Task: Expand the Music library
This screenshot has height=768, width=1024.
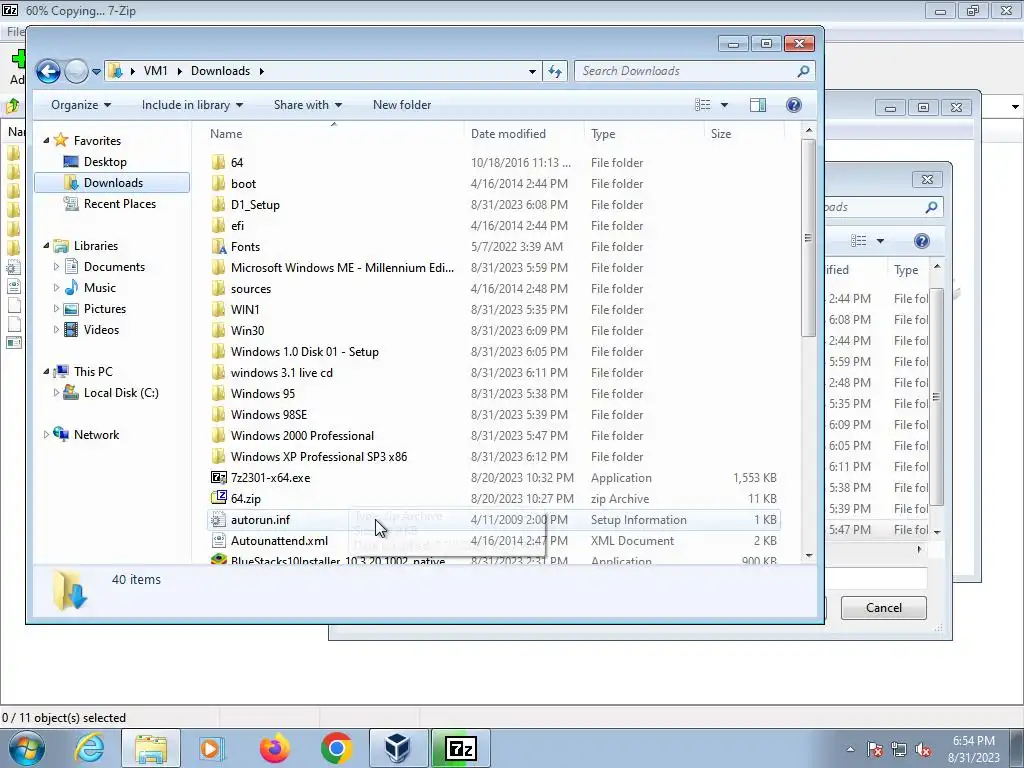Action: click(56, 287)
